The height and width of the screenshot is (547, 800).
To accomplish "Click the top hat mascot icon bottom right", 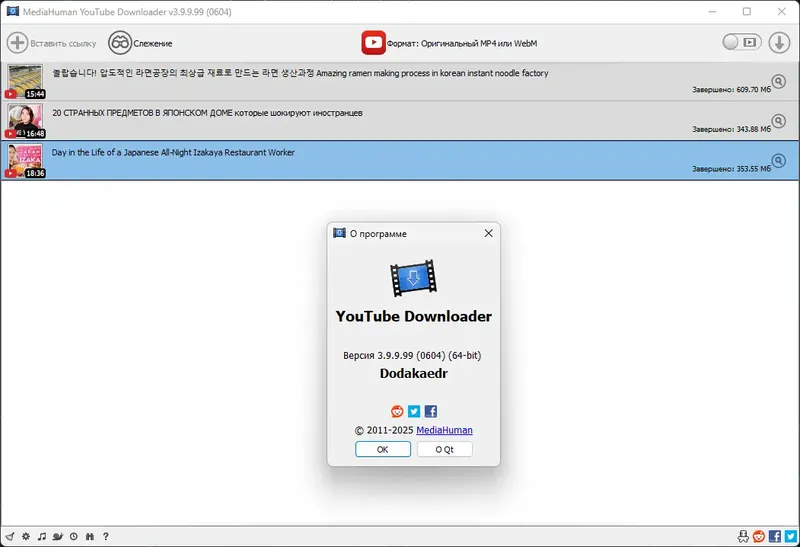I will (743, 536).
